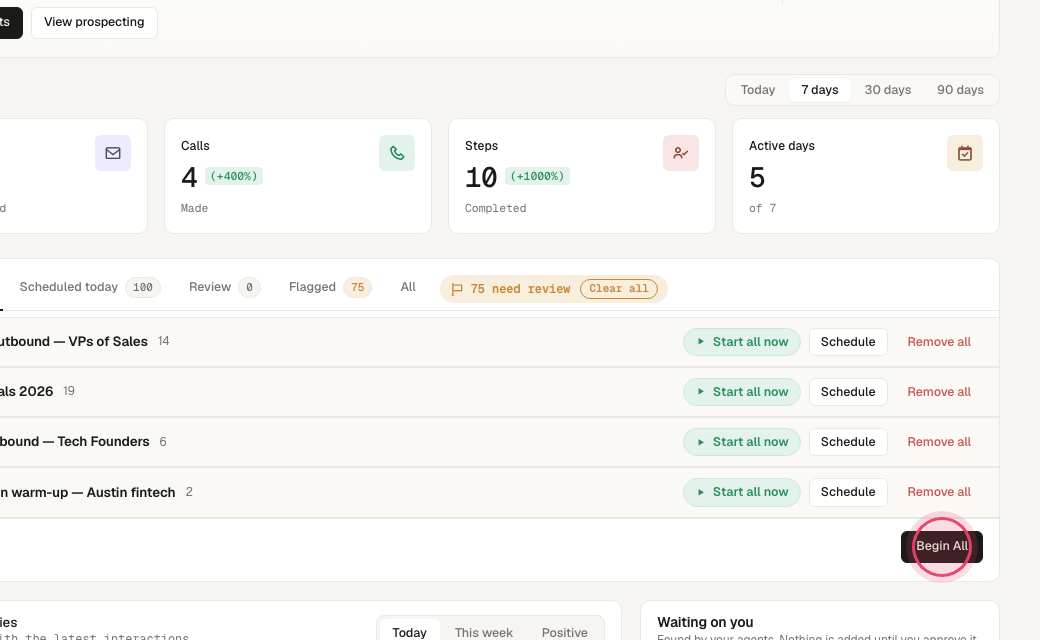Click the 75 need review label
Screen dimensions: 1040x640
click(520, 289)
